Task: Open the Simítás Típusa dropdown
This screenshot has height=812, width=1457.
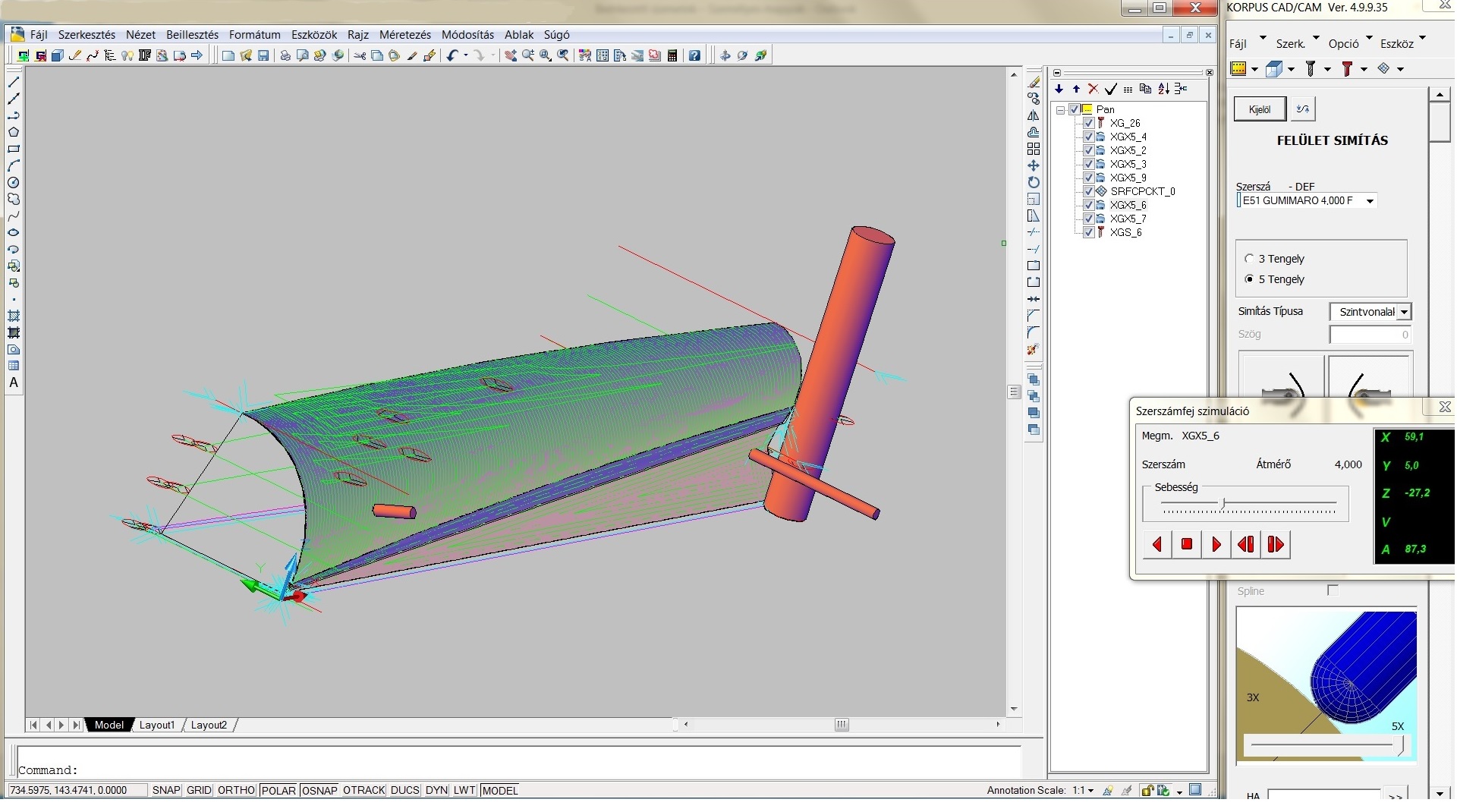Action: 1404,312
